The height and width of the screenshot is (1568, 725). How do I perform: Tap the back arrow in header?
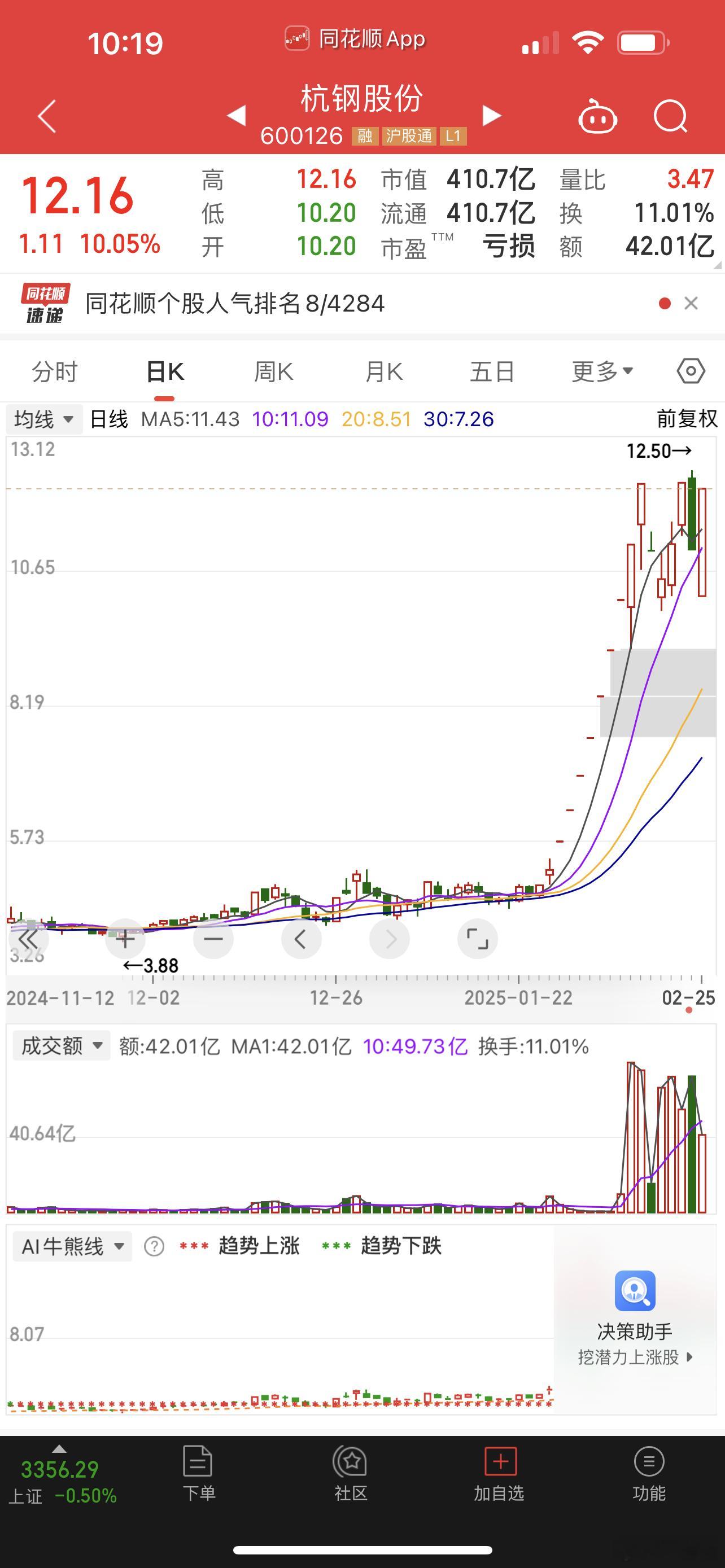47,116
